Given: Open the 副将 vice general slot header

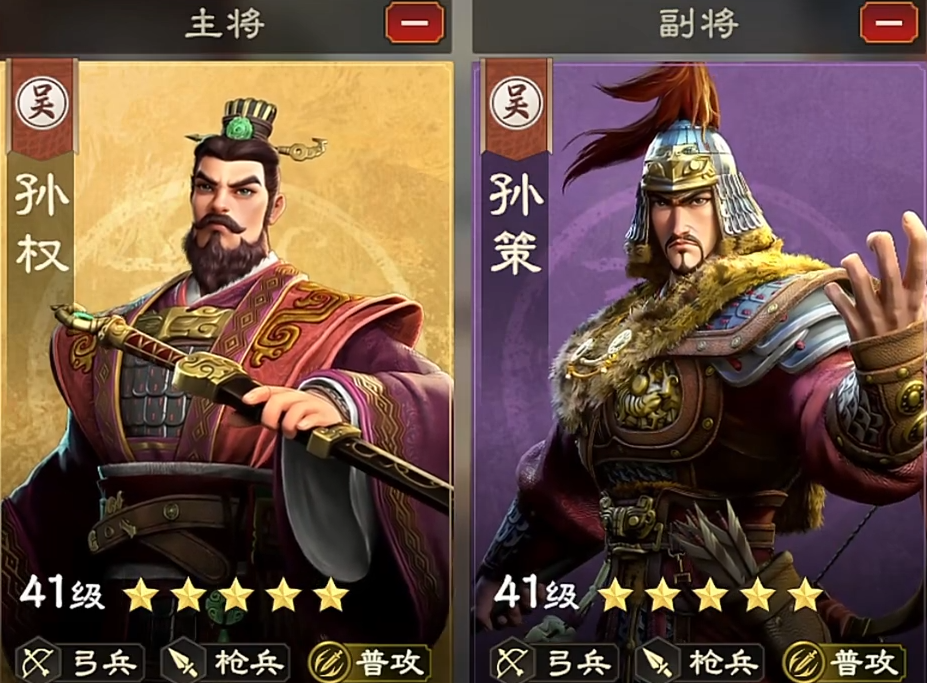Looking at the screenshot, I should pyautogui.click(x=699, y=25).
